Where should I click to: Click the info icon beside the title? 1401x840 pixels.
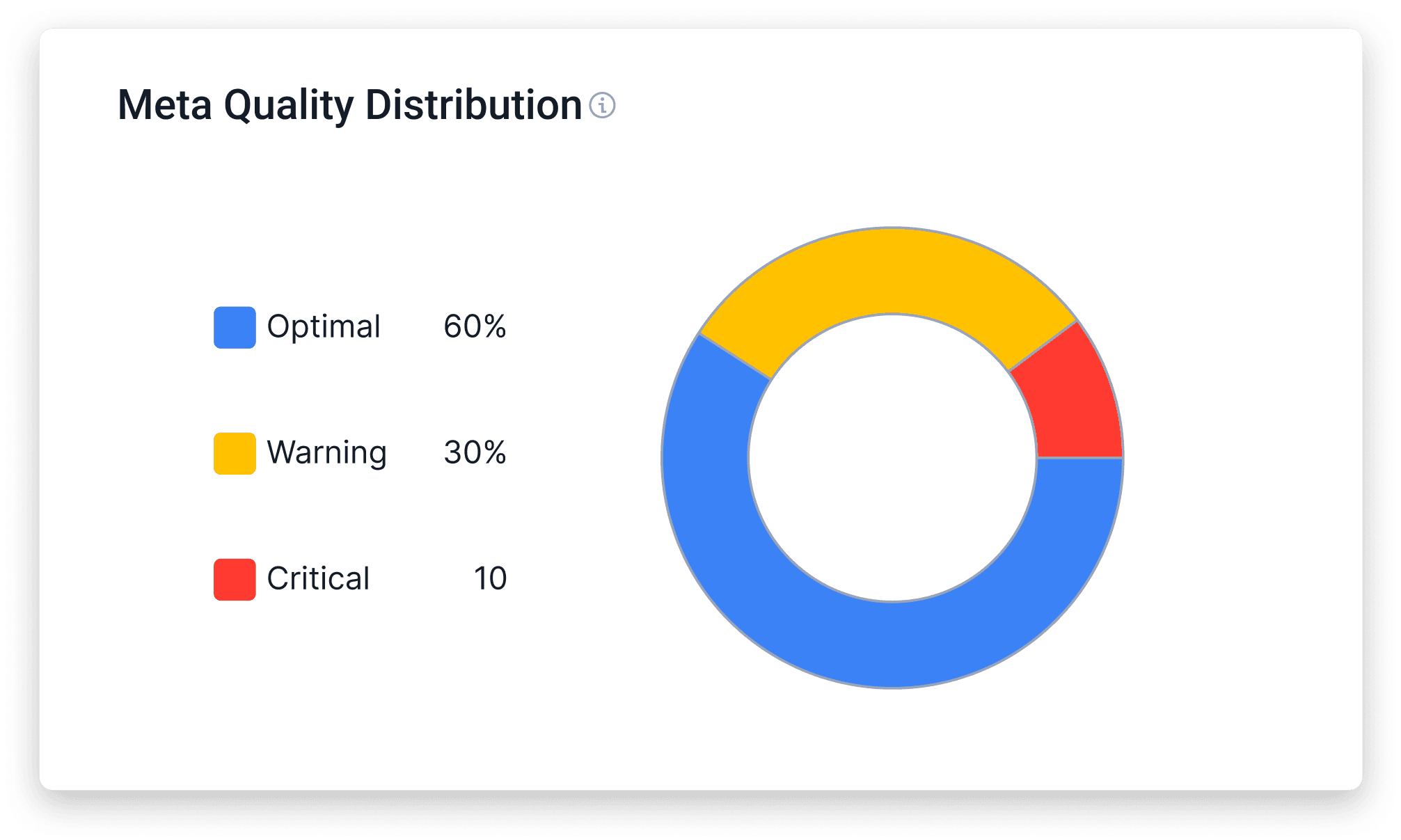coord(602,106)
